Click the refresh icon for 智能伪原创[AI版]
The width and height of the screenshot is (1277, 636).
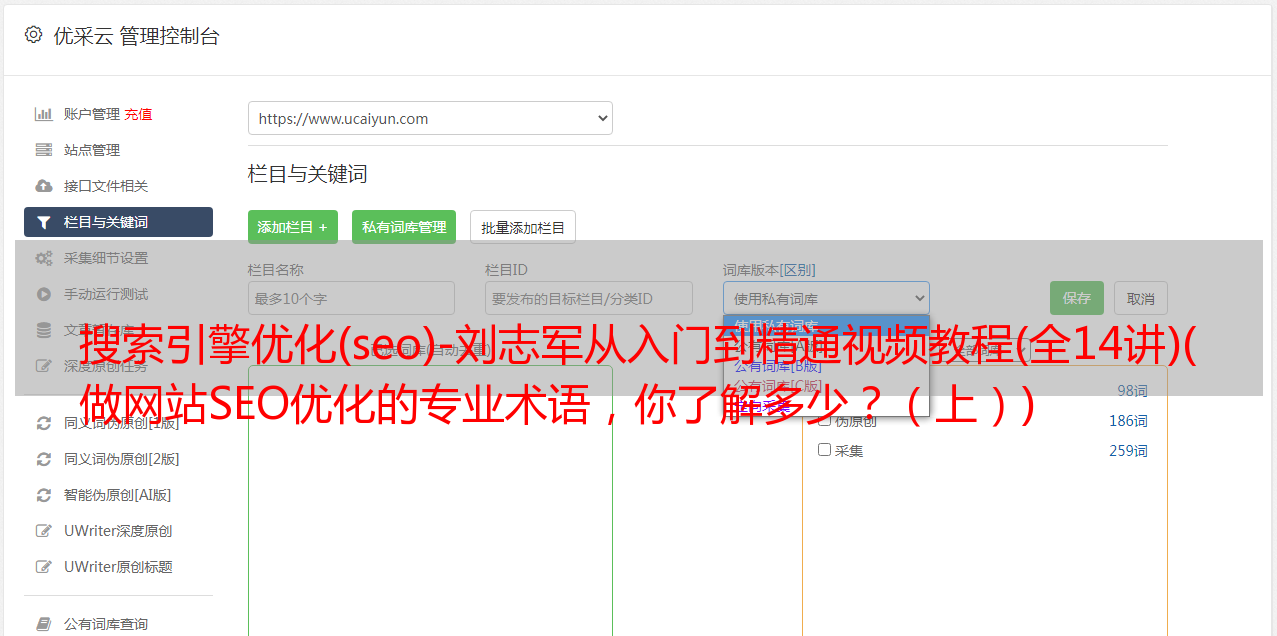43,495
